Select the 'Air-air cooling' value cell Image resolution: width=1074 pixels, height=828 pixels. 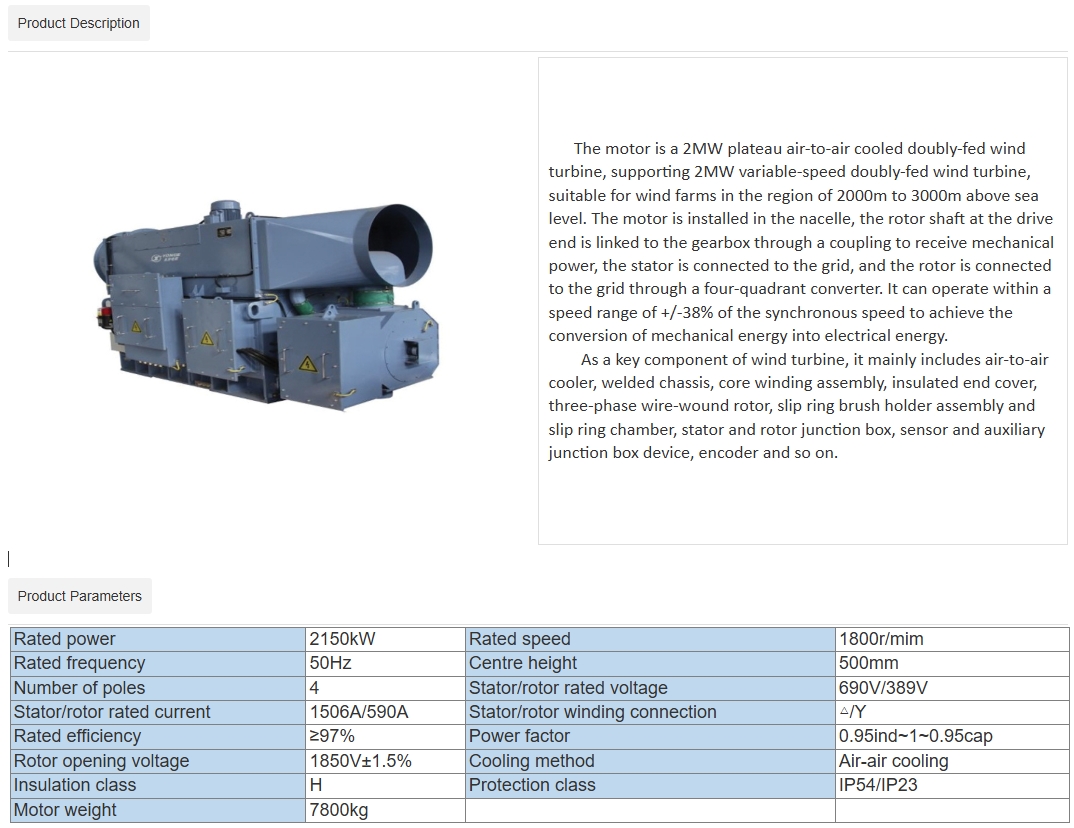(951, 761)
